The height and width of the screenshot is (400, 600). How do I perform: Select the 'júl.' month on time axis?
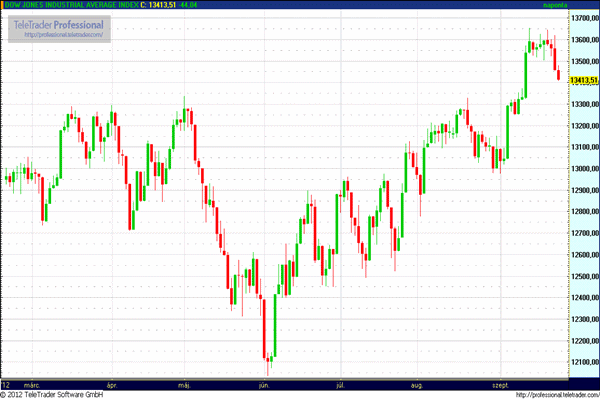(x=342, y=384)
